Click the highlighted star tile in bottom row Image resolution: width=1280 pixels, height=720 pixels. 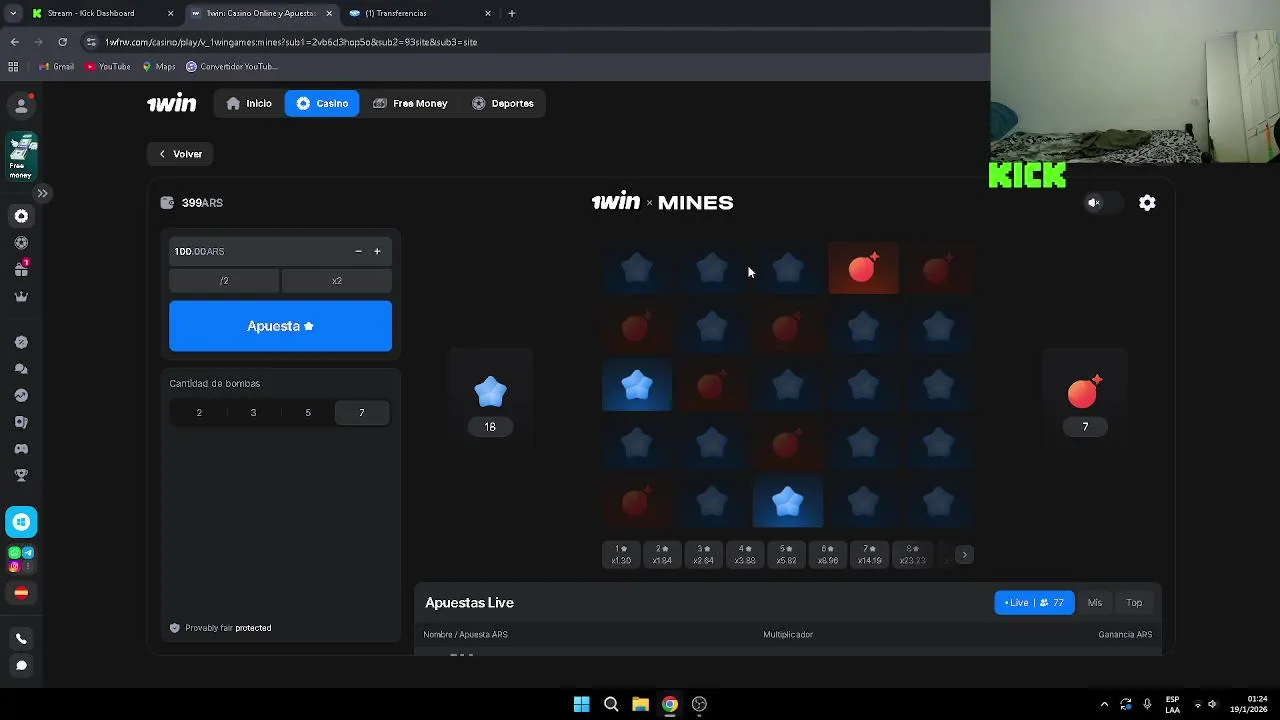(x=788, y=502)
